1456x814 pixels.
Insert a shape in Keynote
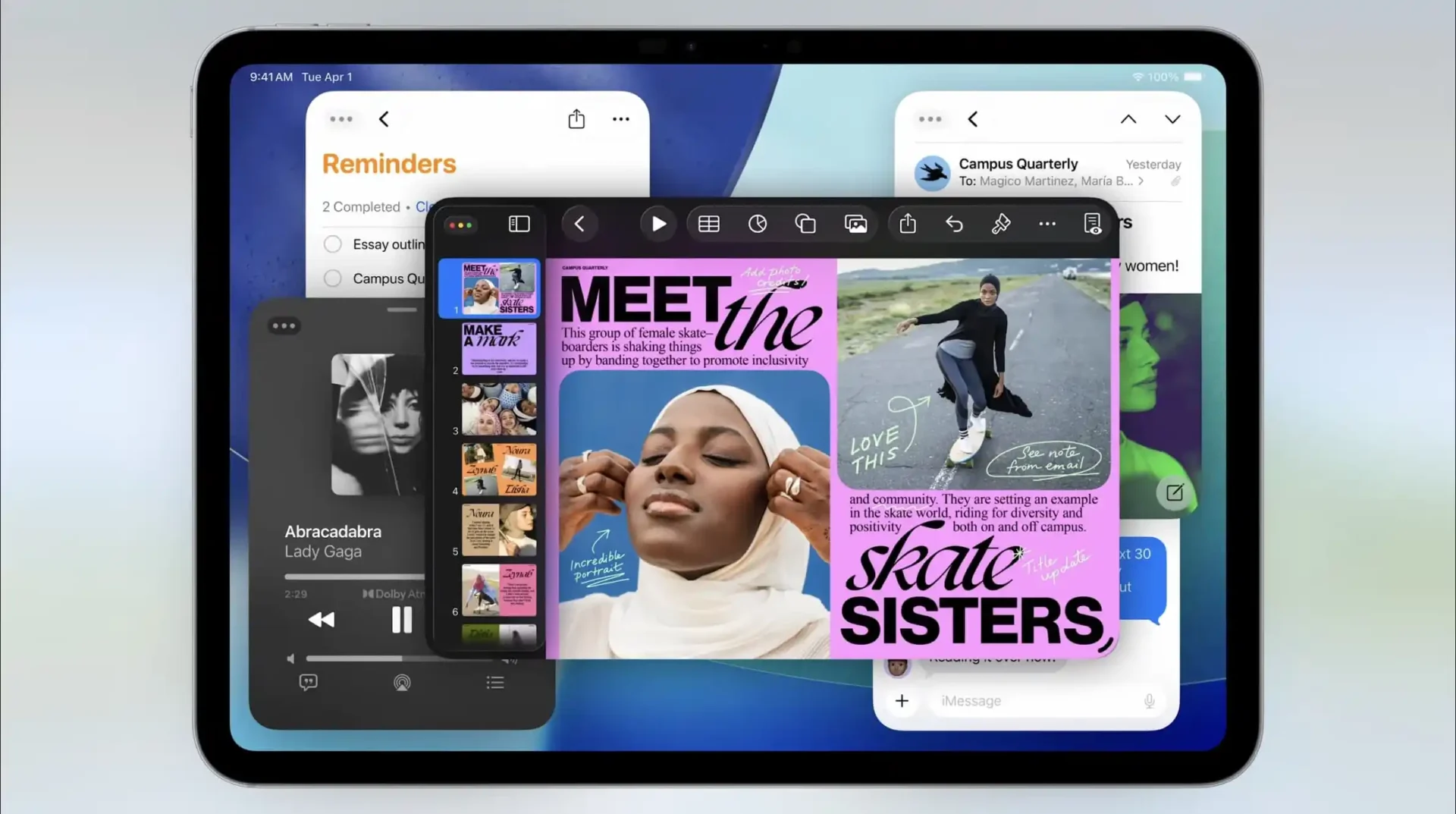coord(805,224)
